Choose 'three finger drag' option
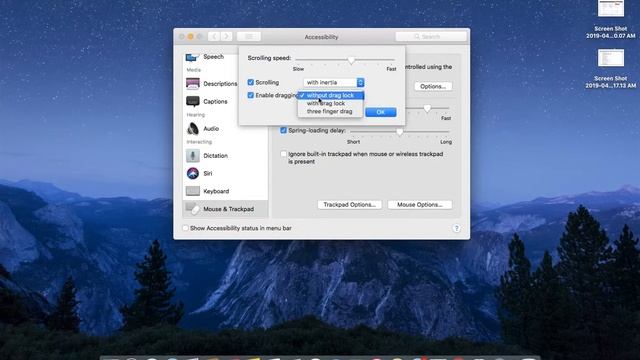Screen dimensions: 640x360 tap(330, 111)
